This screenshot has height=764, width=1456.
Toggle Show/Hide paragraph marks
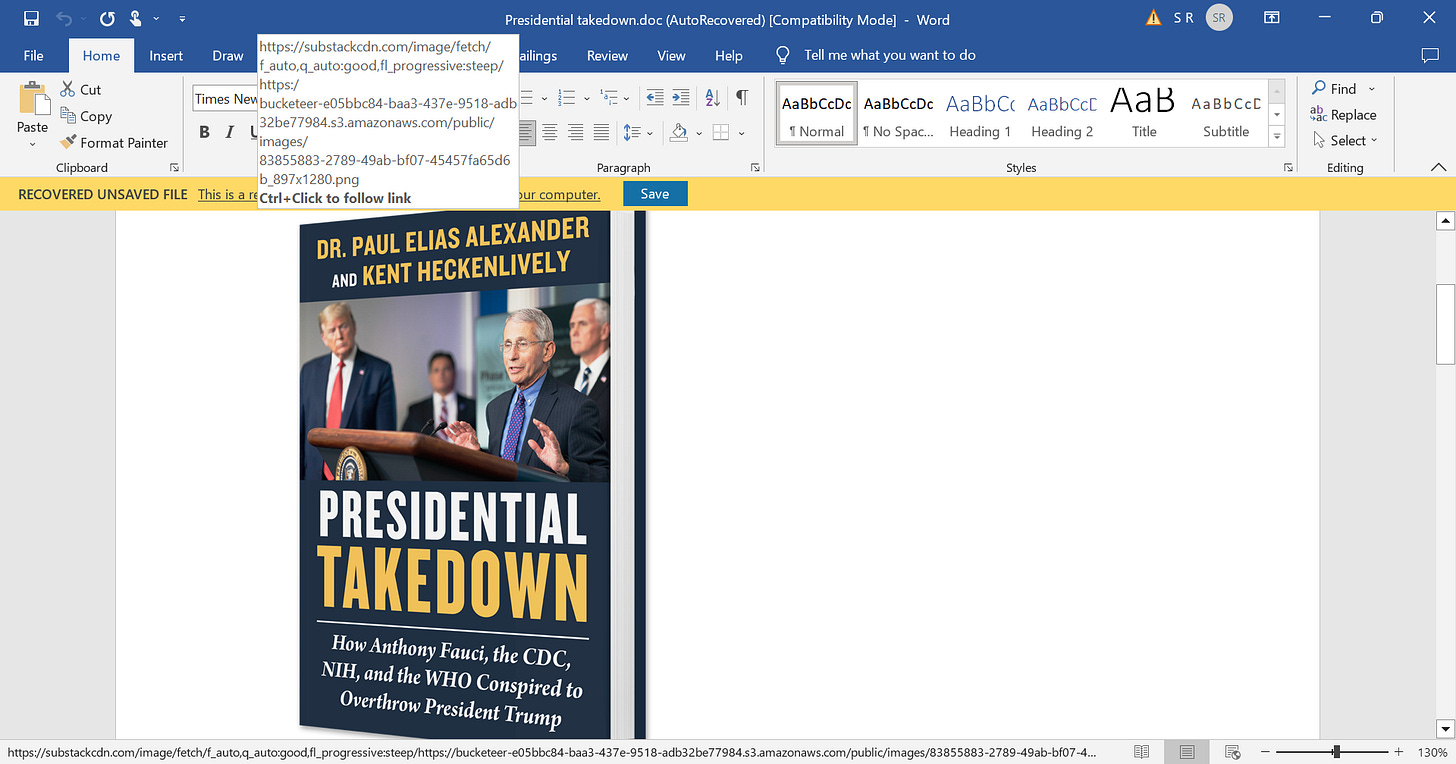click(x=742, y=98)
